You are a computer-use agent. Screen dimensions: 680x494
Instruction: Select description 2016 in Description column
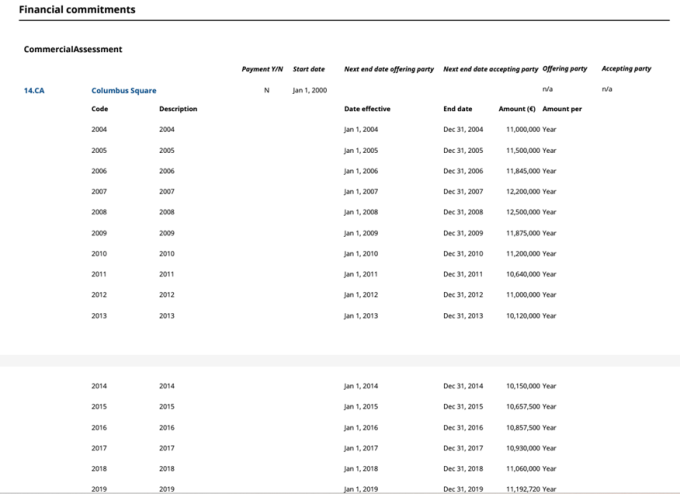click(x=167, y=428)
